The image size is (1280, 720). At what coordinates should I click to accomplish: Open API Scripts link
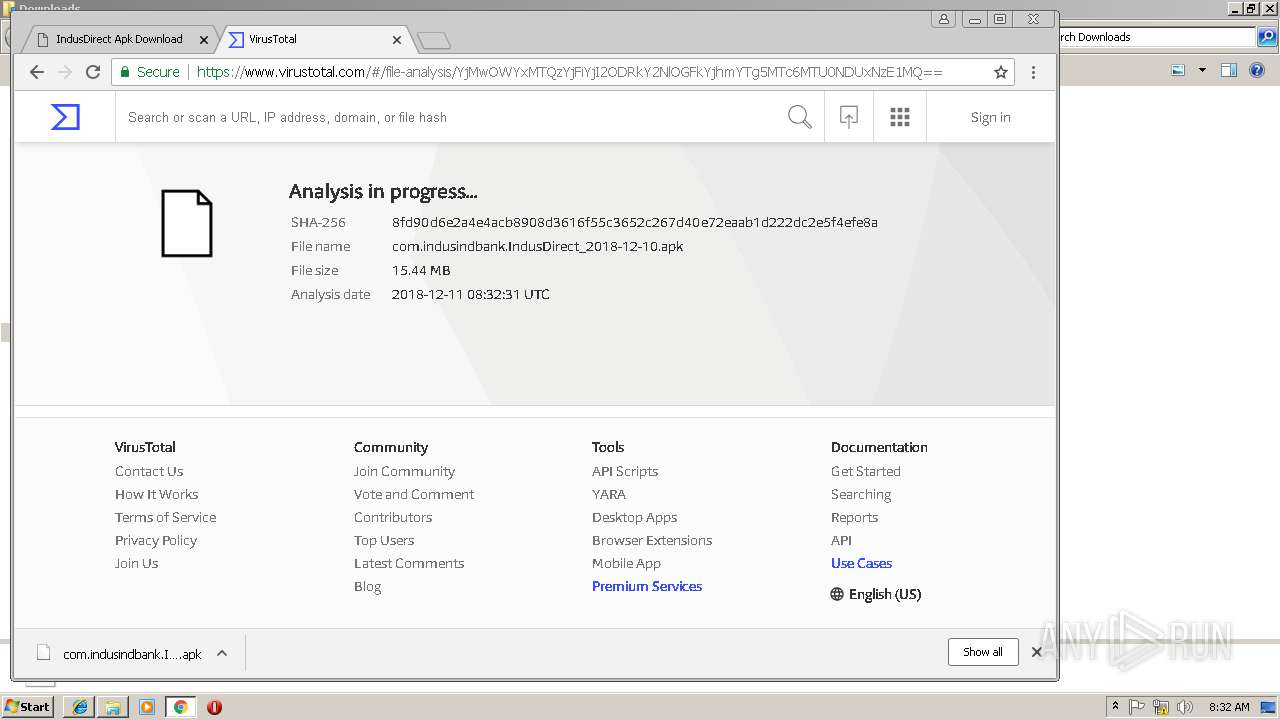(x=625, y=471)
